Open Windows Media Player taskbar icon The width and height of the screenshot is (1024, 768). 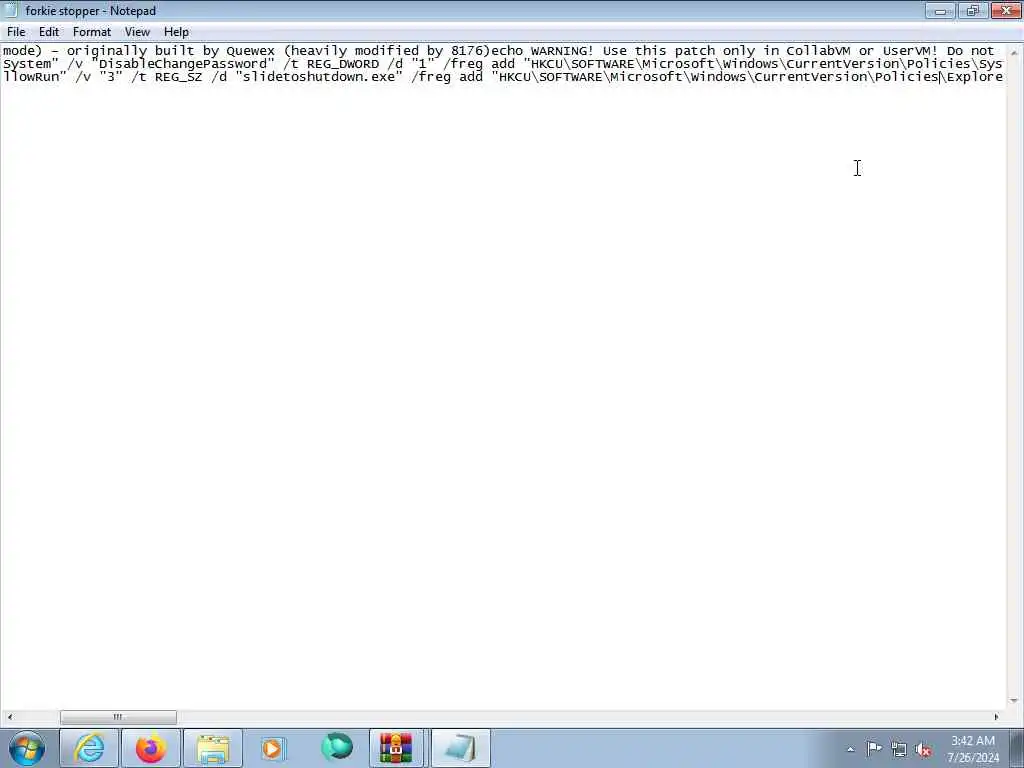pos(274,748)
